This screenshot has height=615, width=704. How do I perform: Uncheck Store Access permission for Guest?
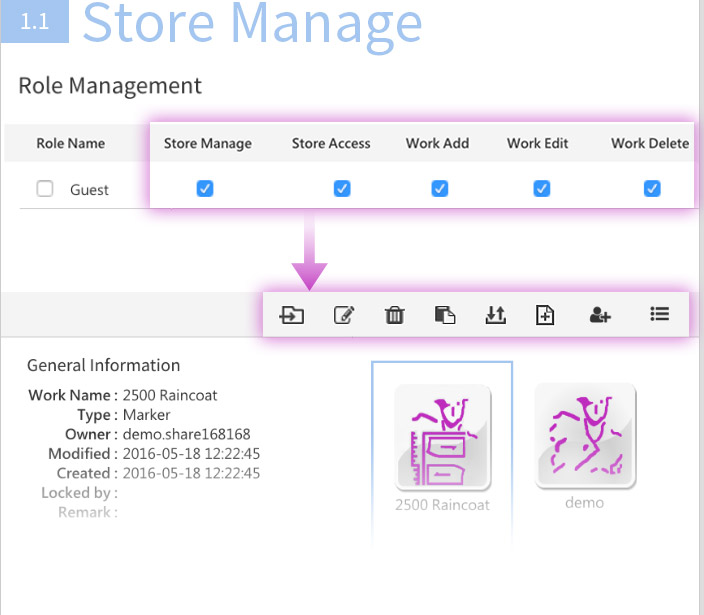point(341,188)
